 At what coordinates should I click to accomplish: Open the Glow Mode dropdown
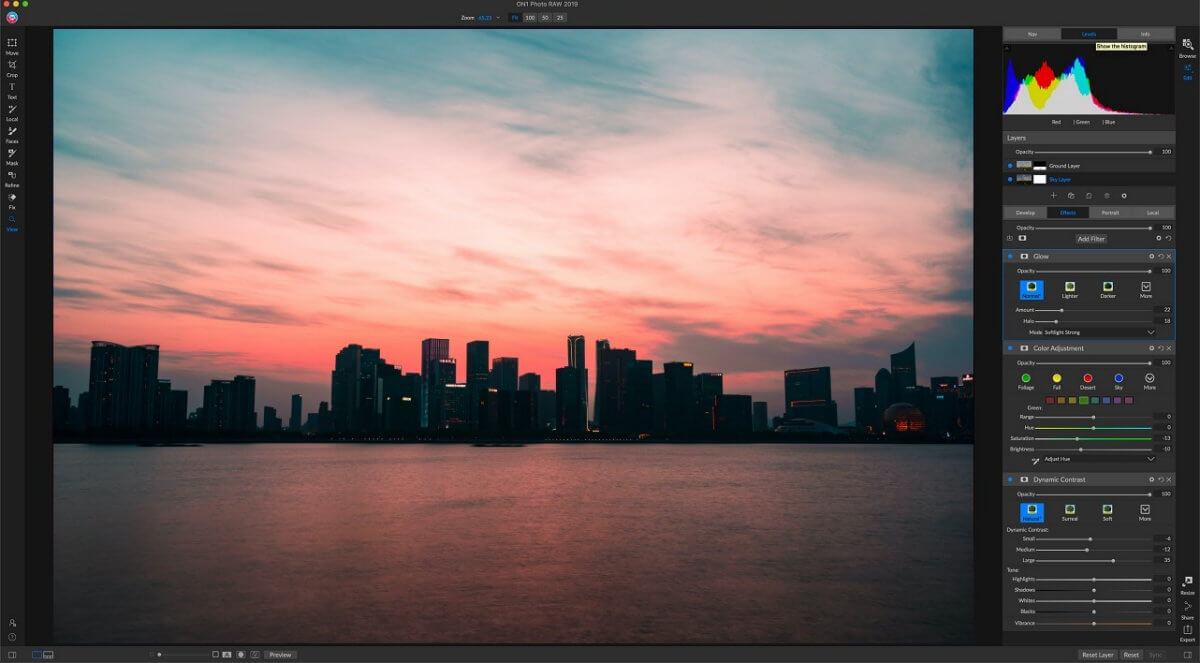(1092, 332)
